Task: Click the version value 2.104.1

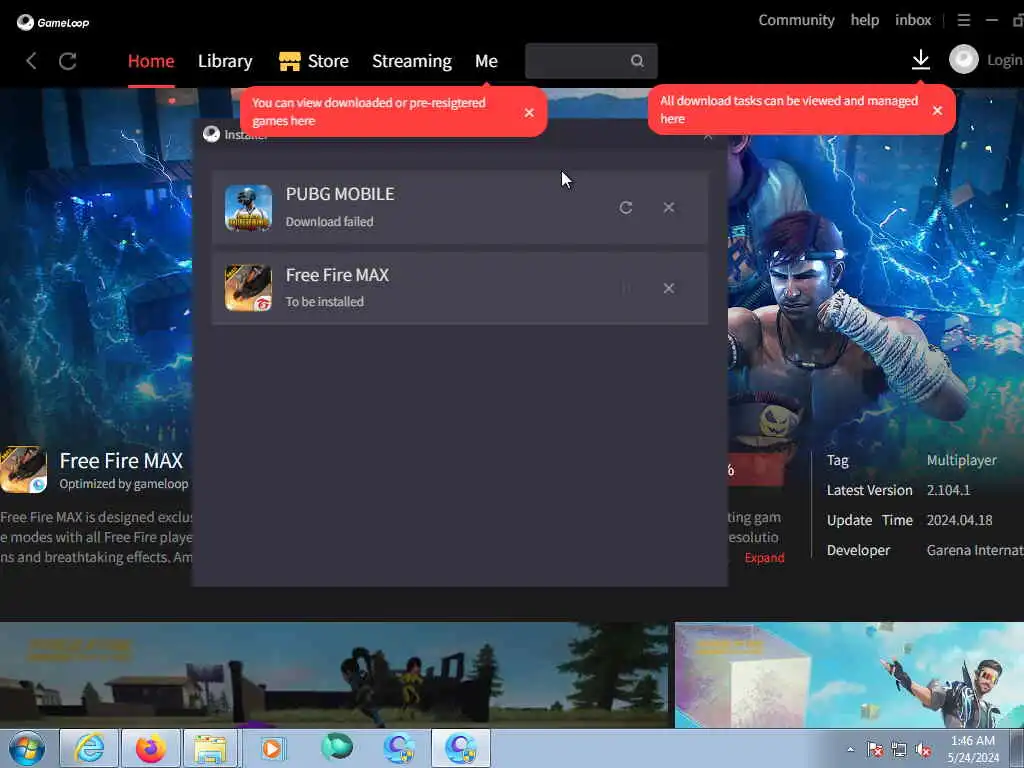Action: [948, 490]
